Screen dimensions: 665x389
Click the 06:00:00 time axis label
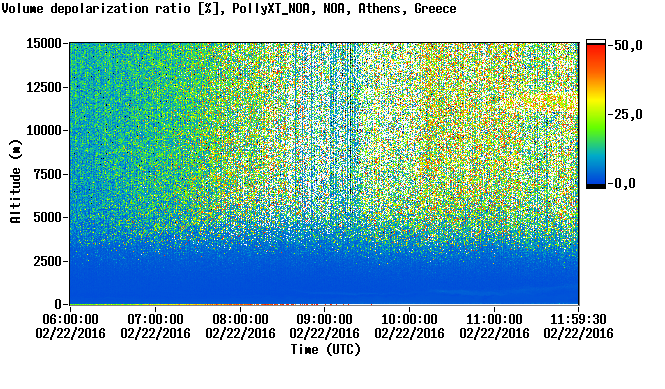pos(70,319)
